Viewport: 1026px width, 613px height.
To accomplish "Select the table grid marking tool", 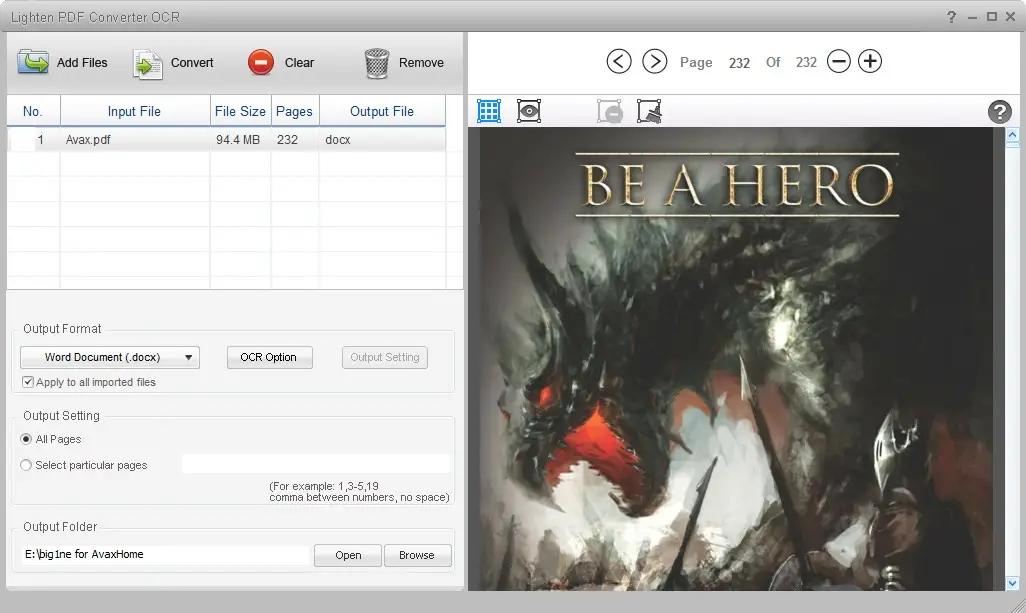I will pos(489,111).
